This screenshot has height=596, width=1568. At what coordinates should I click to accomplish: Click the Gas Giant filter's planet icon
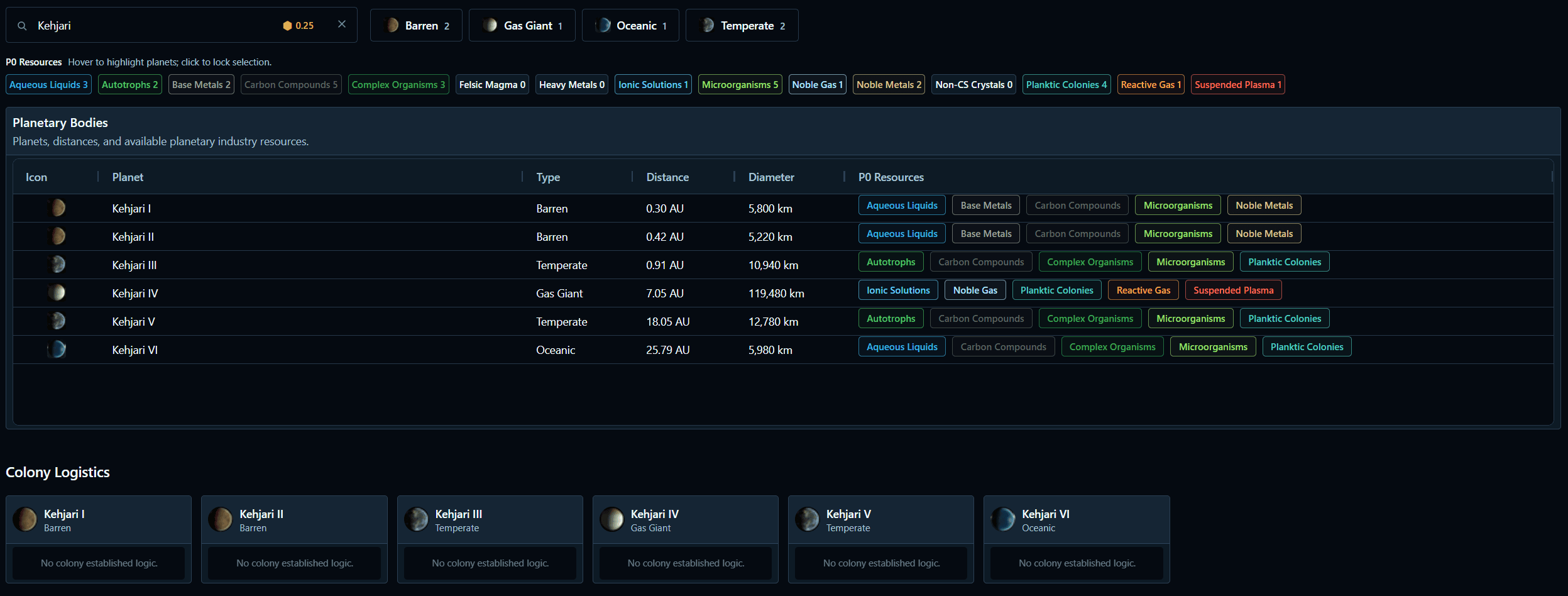491,25
